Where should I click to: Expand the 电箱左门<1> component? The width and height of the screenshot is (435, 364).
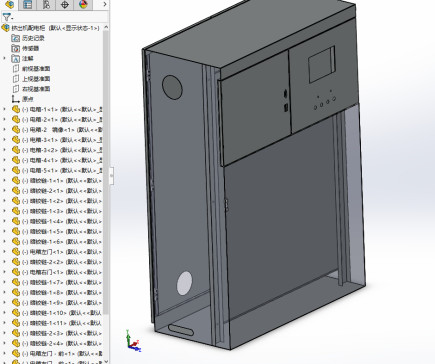tap(4, 251)
